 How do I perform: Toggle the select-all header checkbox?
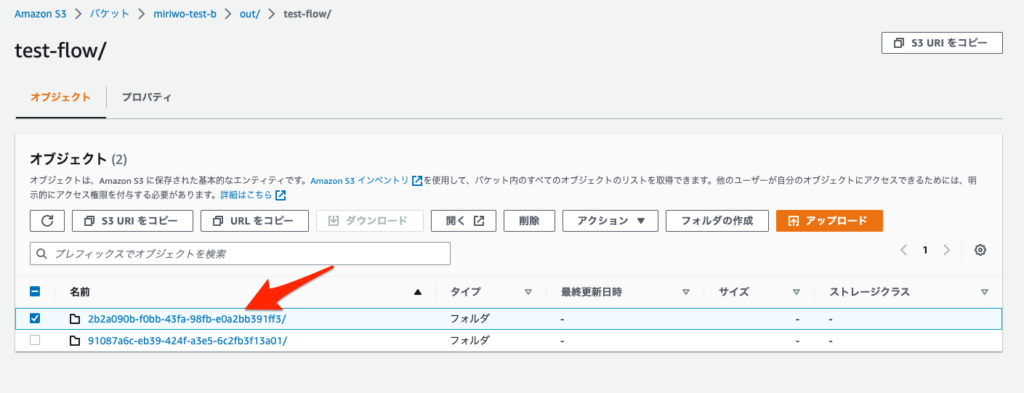(x=35, y=292)
